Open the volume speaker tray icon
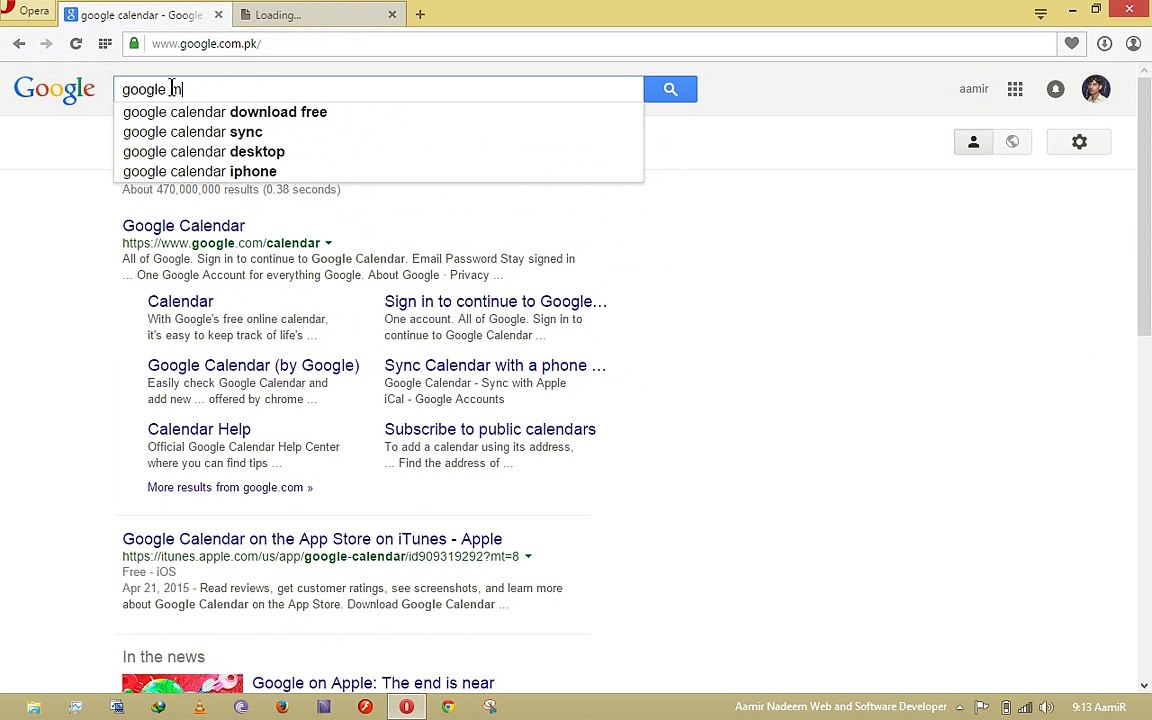Viewport: 1152px width, 720px height. point(1047,708)
